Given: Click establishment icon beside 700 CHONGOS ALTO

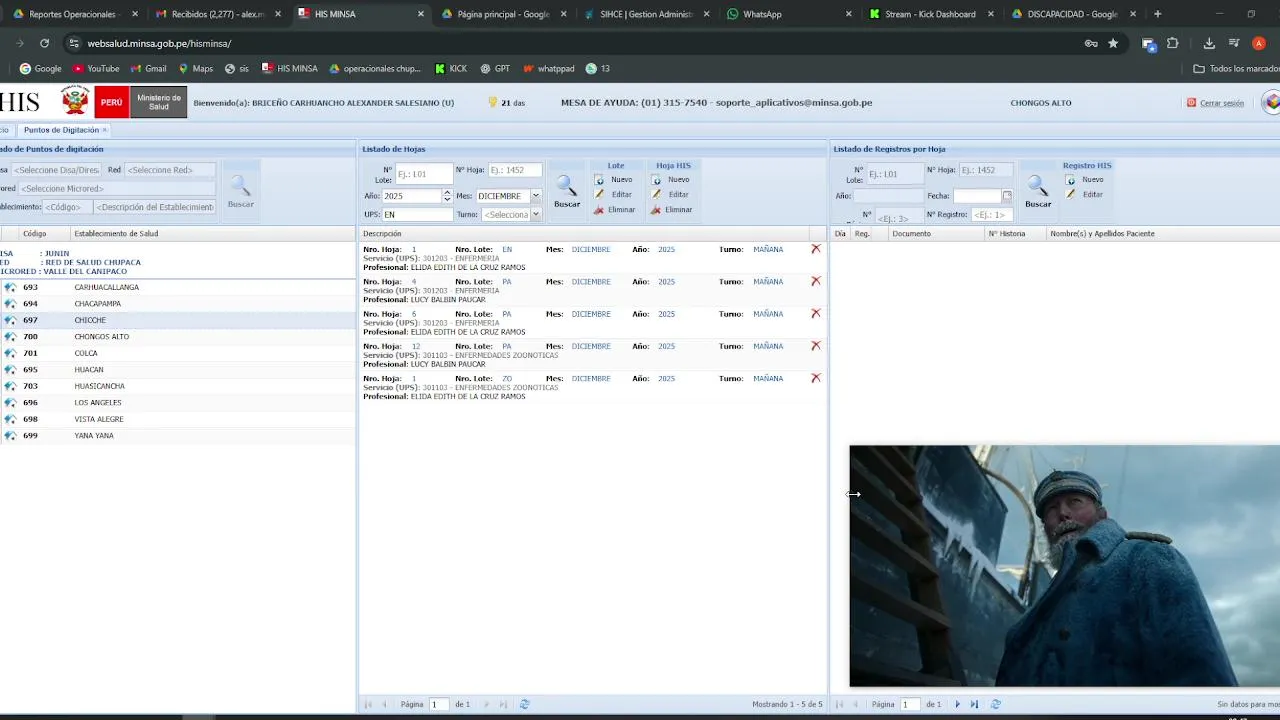Looking at the screenshot, I should click(10, 337).
